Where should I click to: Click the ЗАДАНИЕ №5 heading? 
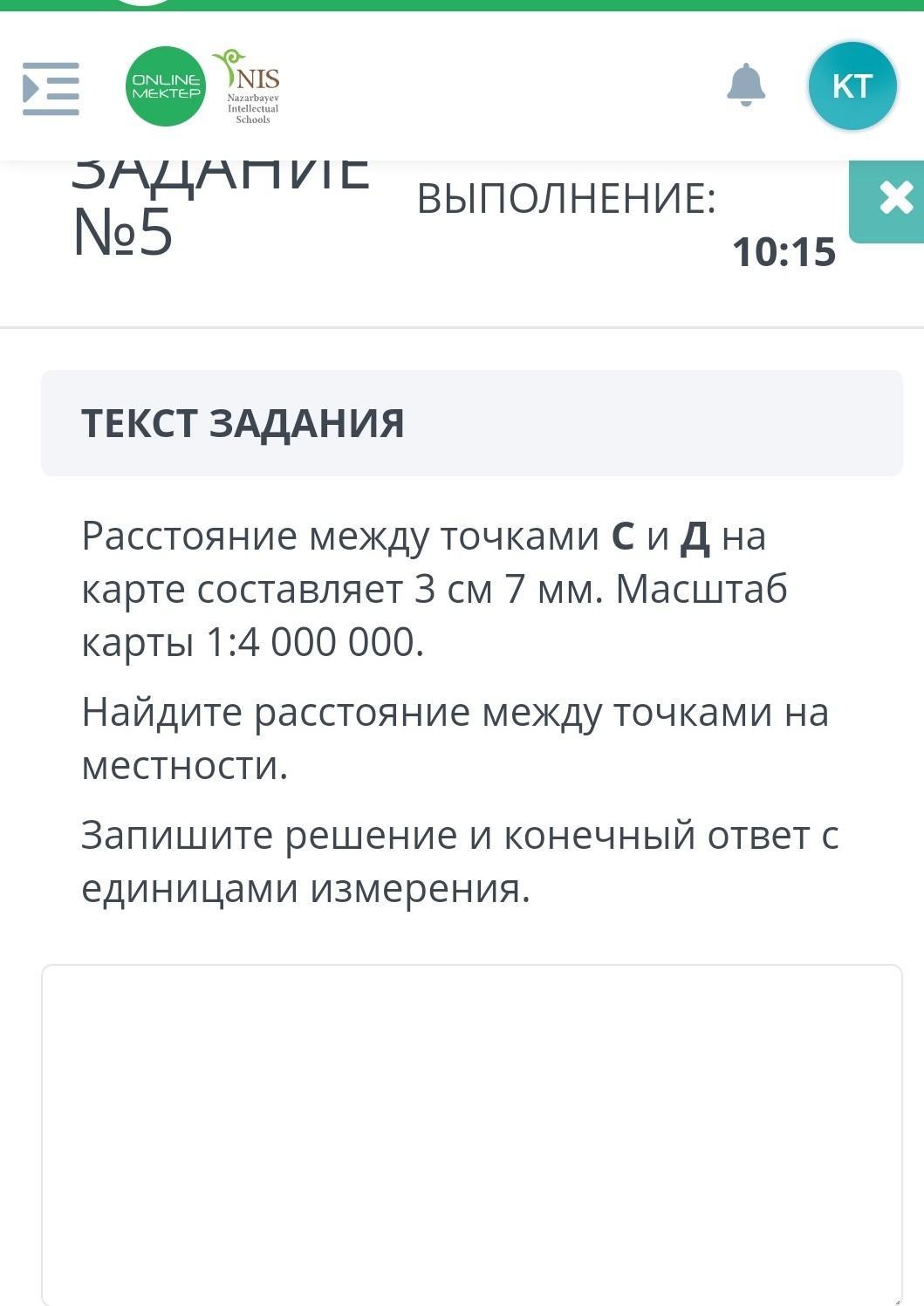click(x=220, y=211)
